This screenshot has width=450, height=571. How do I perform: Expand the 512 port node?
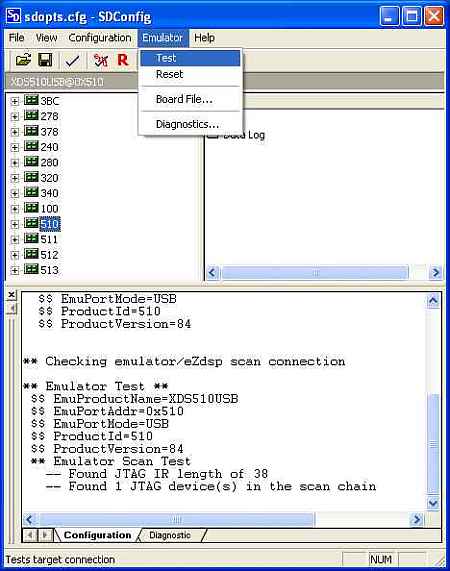[15, 255]
